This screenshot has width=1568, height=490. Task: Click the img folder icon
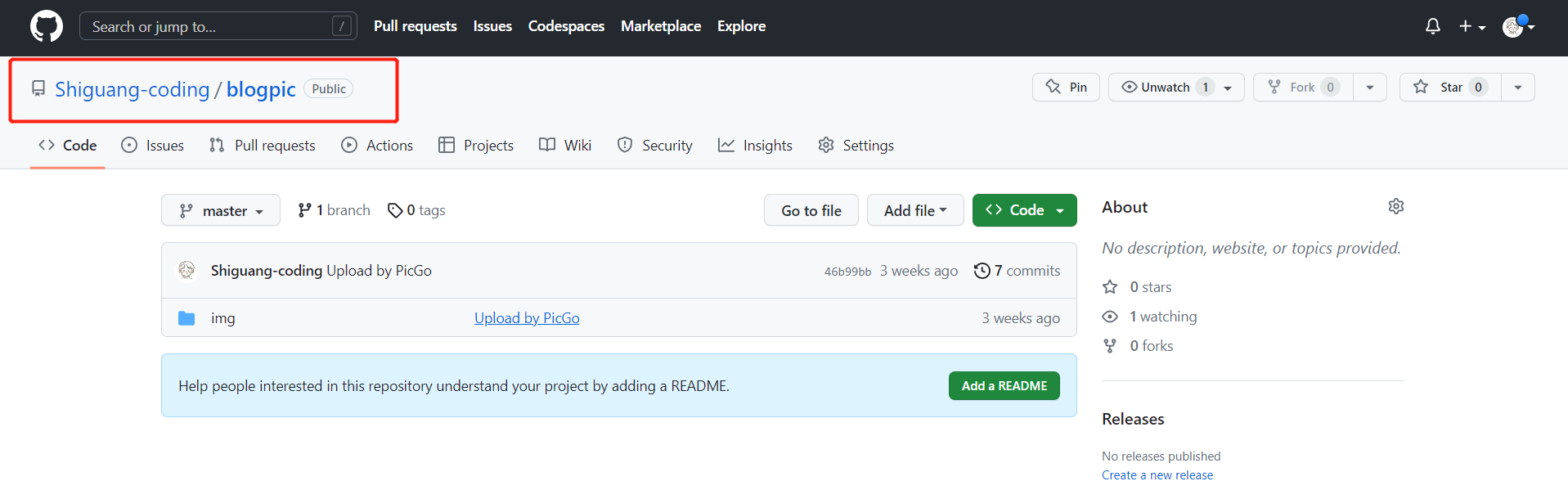[186, 318]
